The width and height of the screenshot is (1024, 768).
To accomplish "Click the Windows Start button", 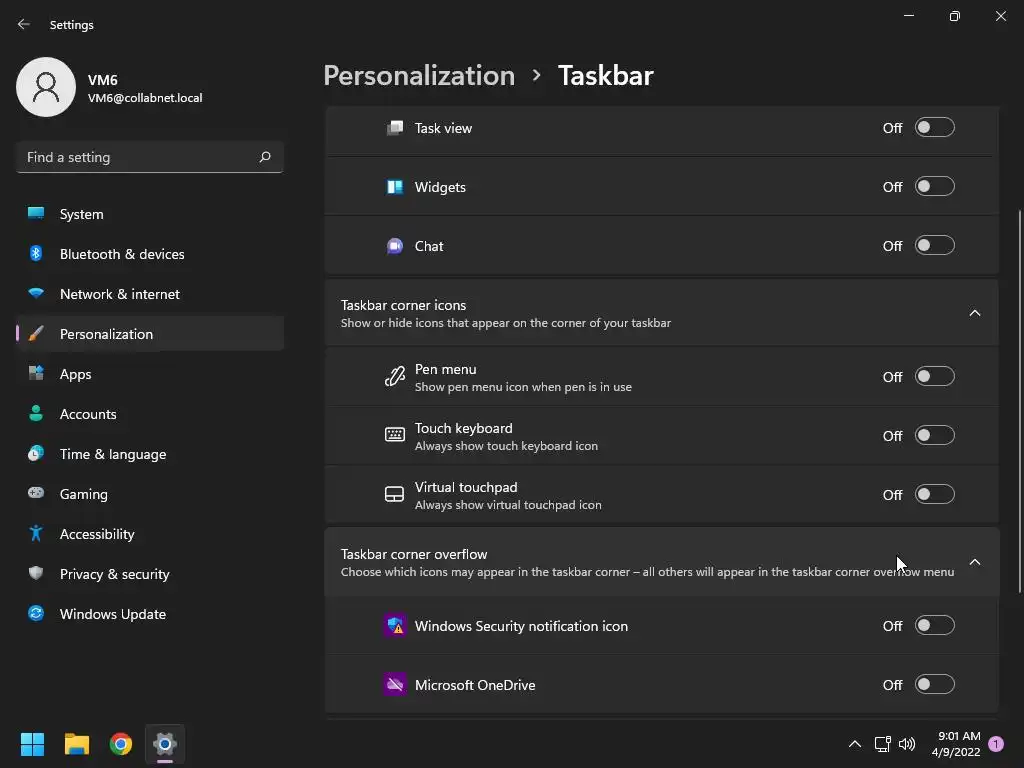I will (33, 744).
